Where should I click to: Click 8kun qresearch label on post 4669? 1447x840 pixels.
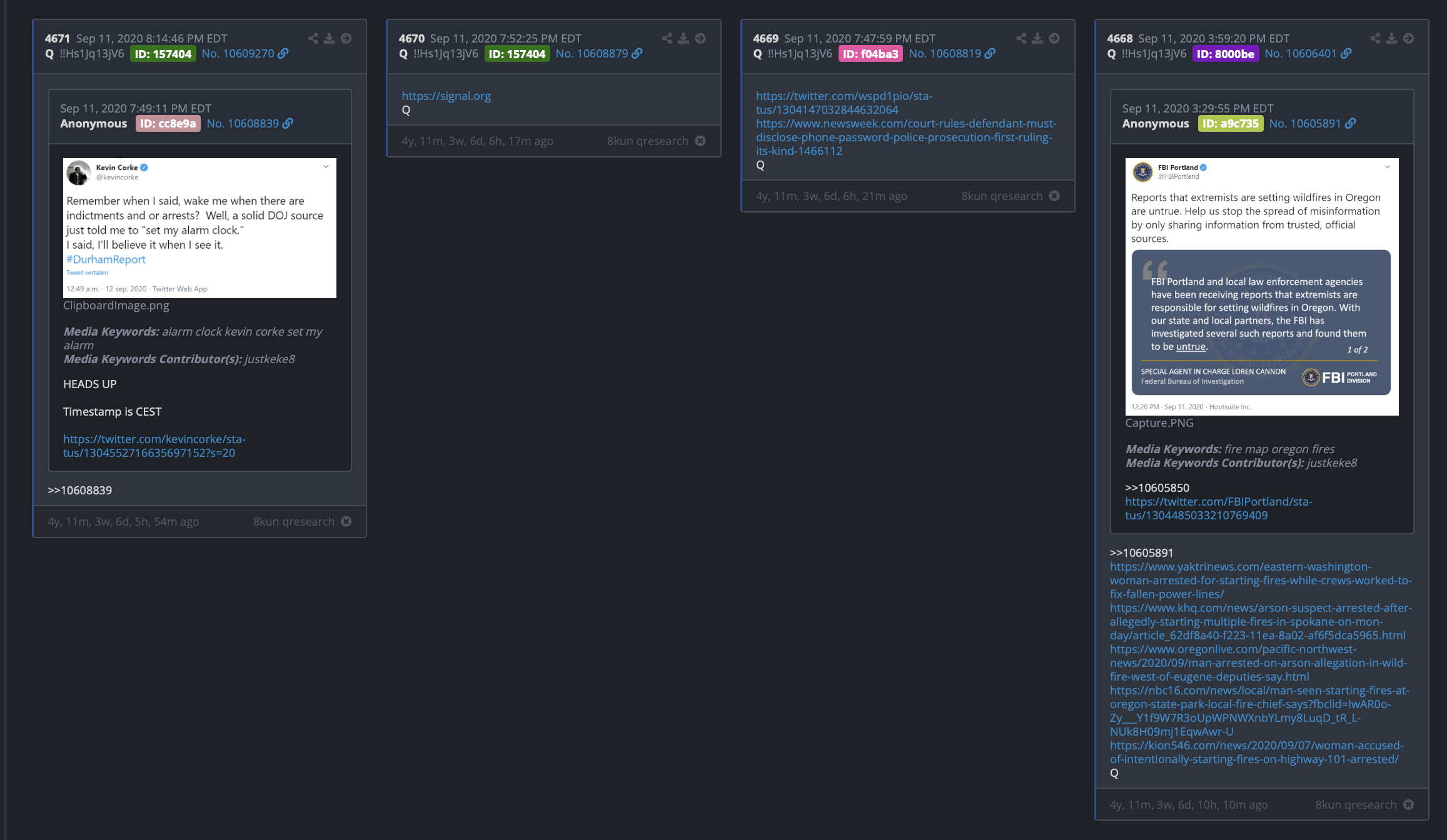[1002, 196]
